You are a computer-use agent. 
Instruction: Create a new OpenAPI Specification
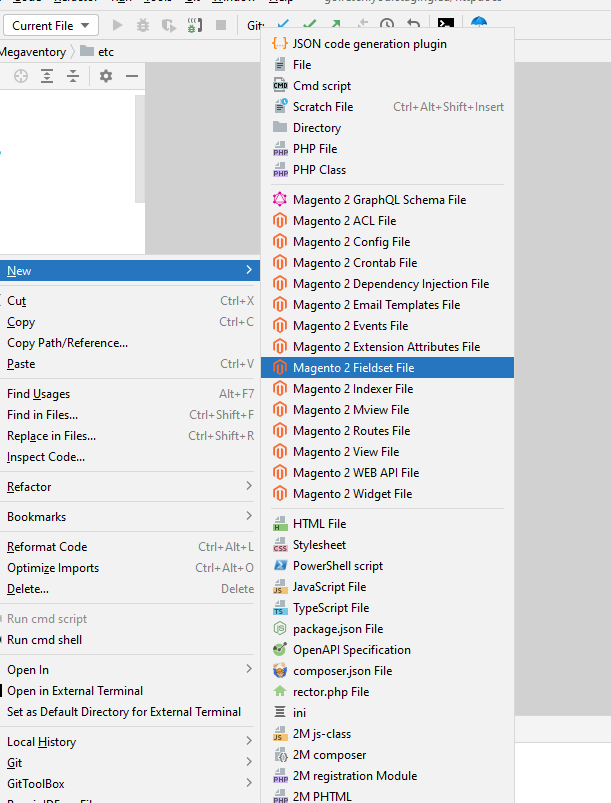pyautogui.click(x=387, y=650)
